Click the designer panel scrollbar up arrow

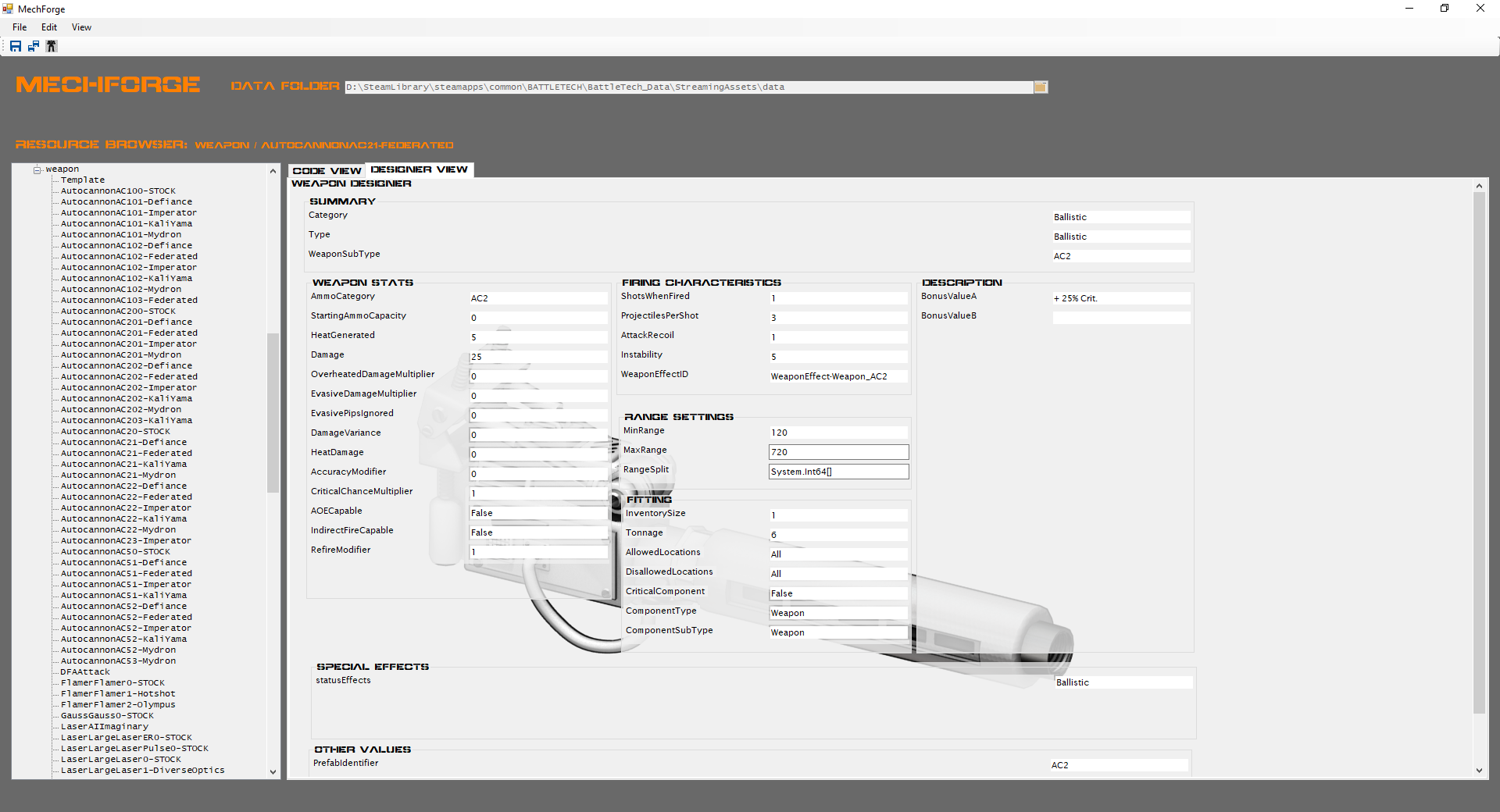[x=1479, y=186]
